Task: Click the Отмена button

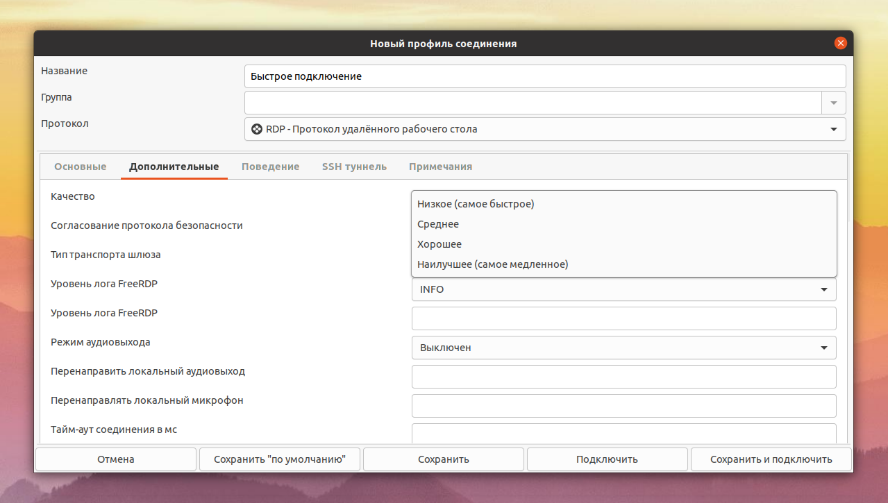Action: coord(116,459)
